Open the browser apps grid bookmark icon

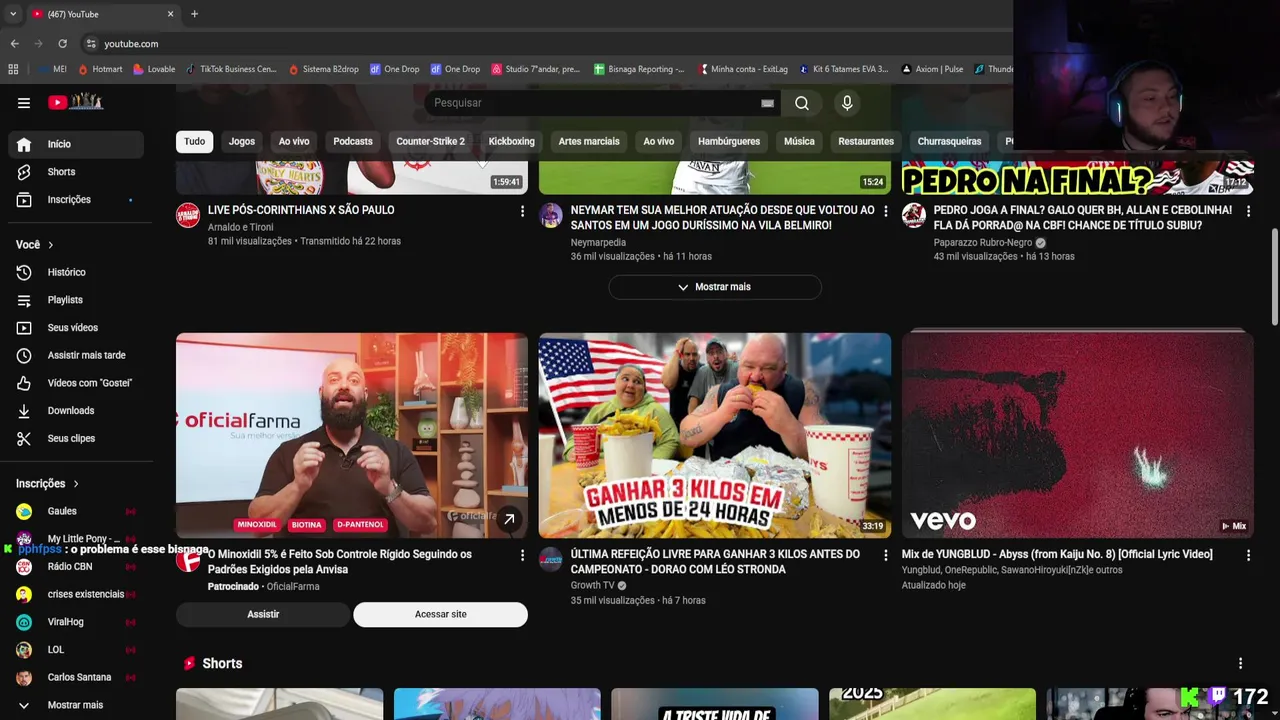coord(13,69)
